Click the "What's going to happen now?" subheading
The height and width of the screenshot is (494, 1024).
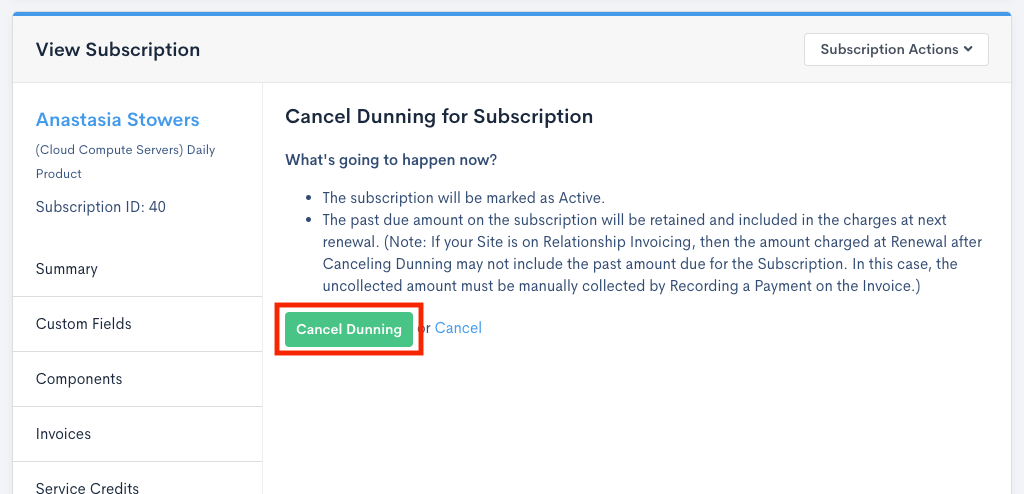[391, 160]
